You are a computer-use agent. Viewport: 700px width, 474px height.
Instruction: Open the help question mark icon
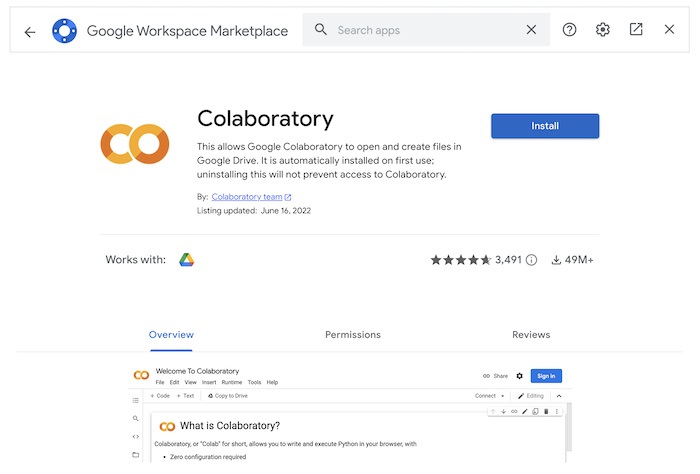pos(569,30)
